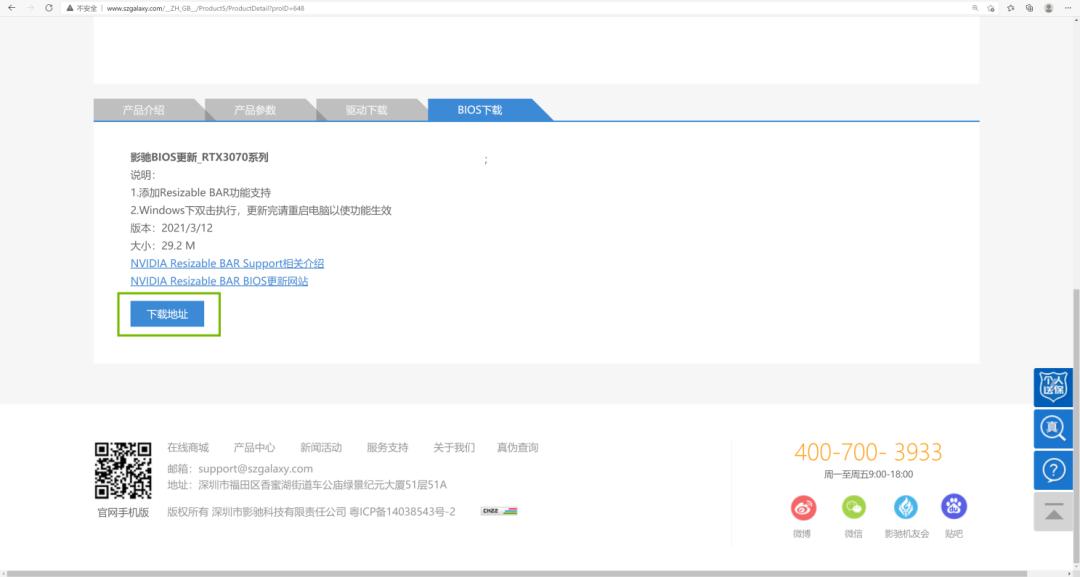Click the back-to-top arrow button
The height and width of the screenshot is (577, 1080).
click(x=1053, y=511)
